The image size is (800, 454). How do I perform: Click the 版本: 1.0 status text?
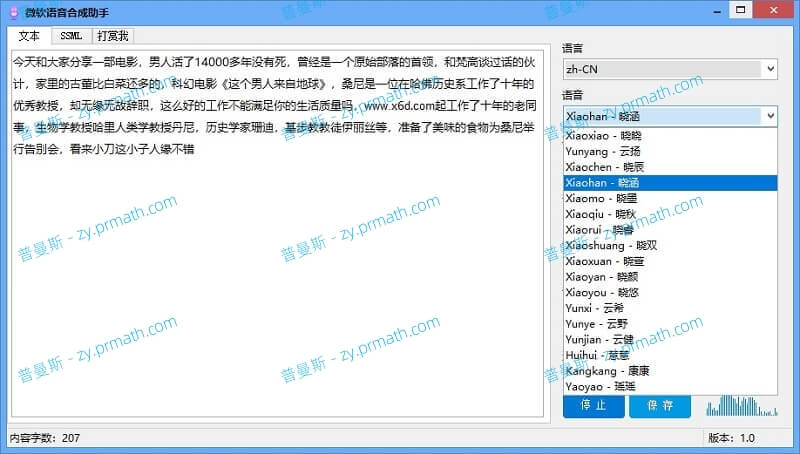(x=731, y=438)
